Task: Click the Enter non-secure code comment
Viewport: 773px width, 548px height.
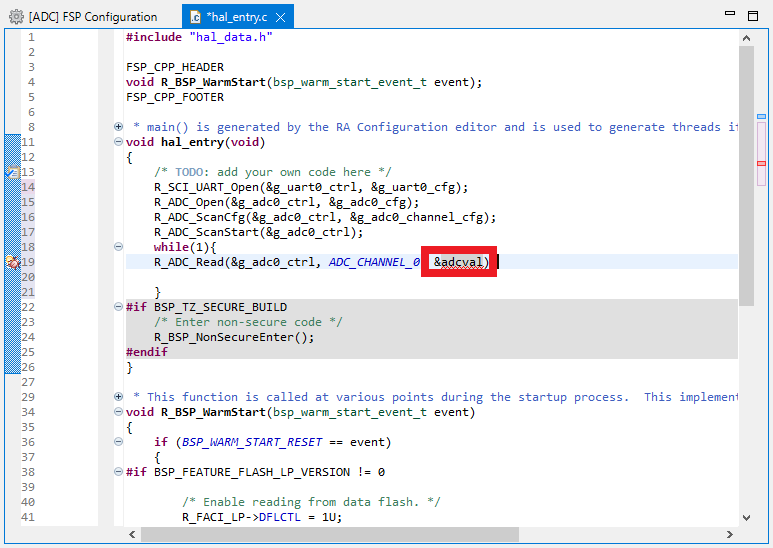Action: coord(248,322)
